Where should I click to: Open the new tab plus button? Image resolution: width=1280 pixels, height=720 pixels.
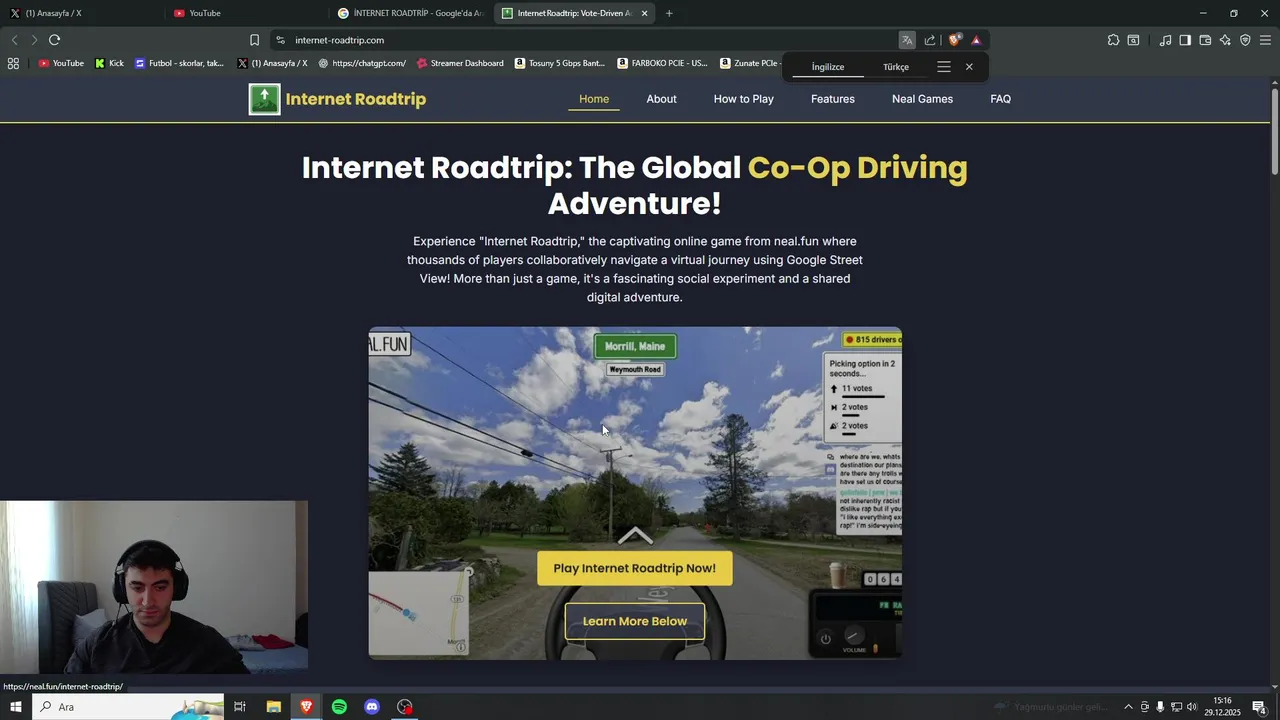669,13
